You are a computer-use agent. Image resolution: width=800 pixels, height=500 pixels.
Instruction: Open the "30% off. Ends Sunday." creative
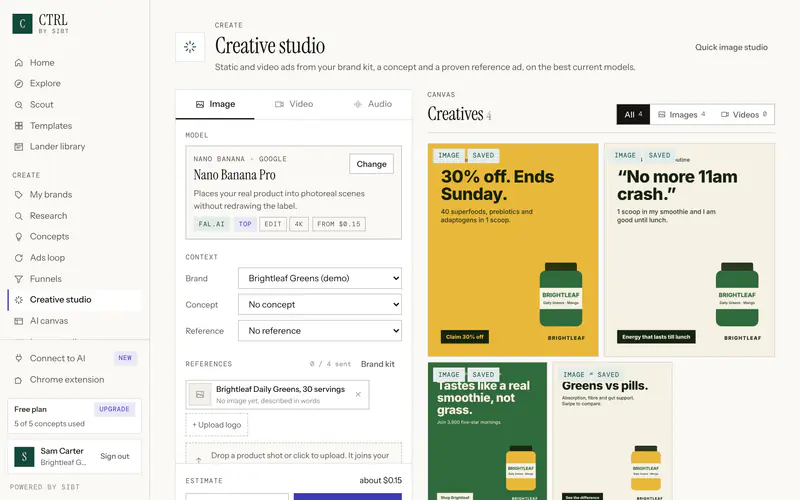click(x=513, y=250)
